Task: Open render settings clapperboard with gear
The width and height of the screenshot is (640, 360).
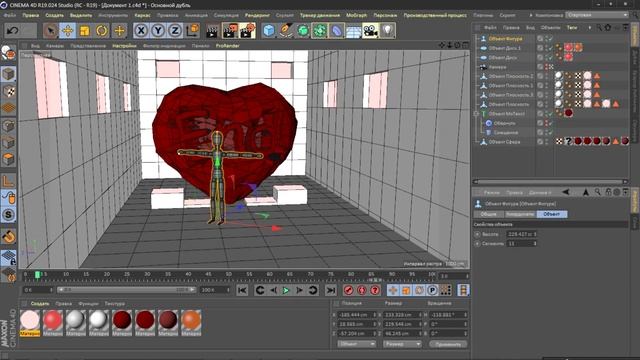Action: (248, 31)
